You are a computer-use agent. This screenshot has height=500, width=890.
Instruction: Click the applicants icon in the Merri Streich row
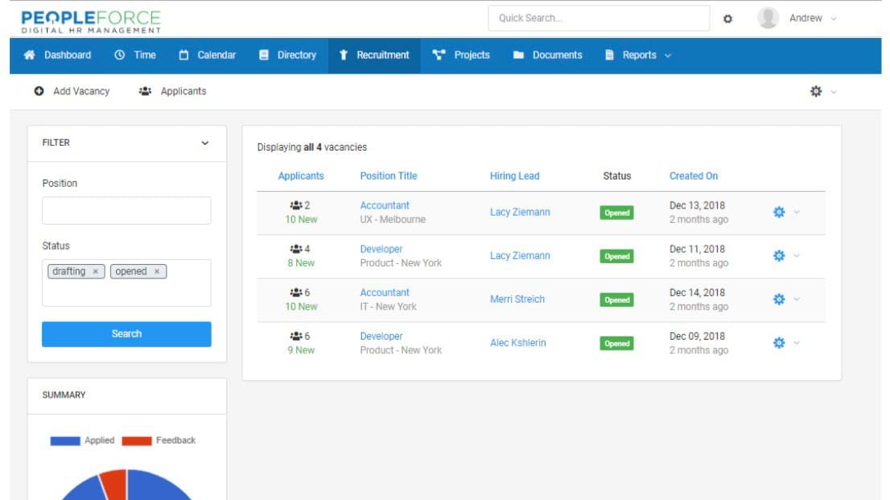[296, 293]
